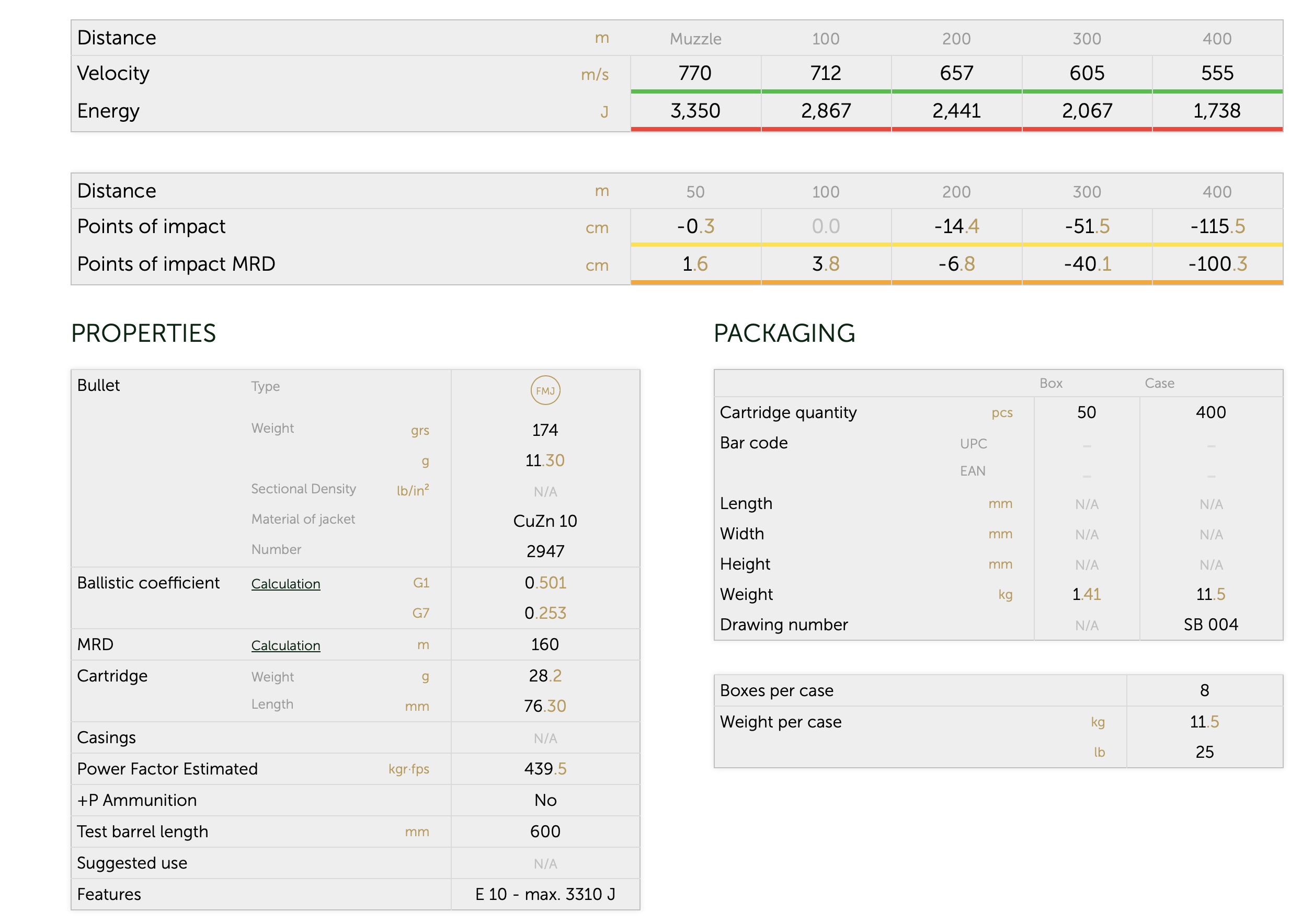
Task: Select the SB 004 drawing number
Action: click(1210, 625)
